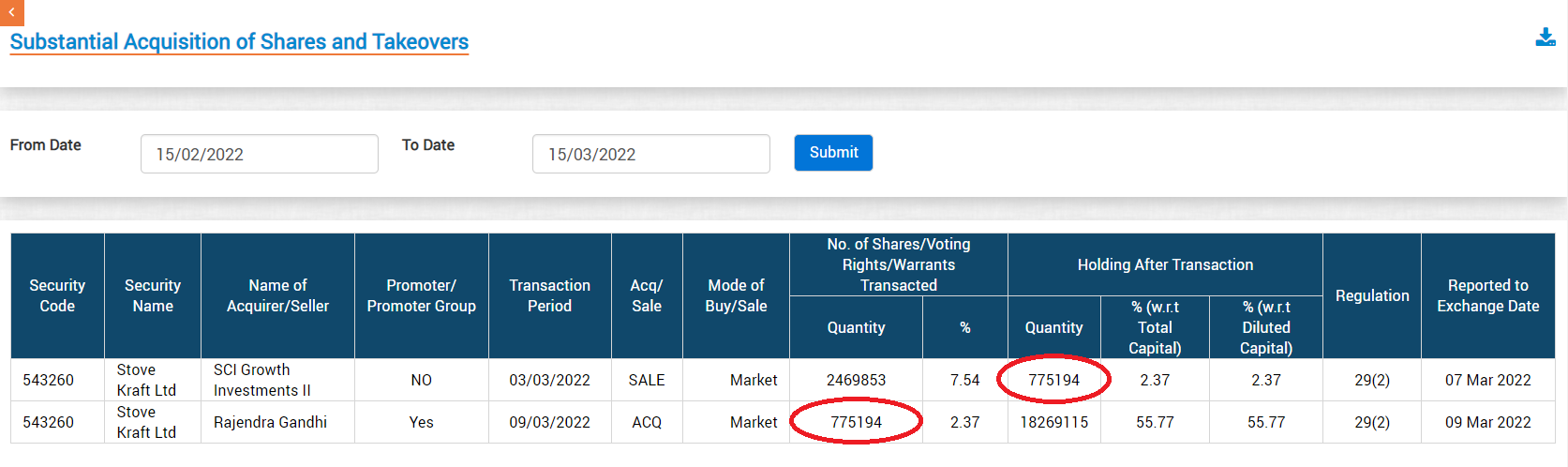Click the Name of Acquirer/Seller header

pyautogui.click(x=277, y=295)
